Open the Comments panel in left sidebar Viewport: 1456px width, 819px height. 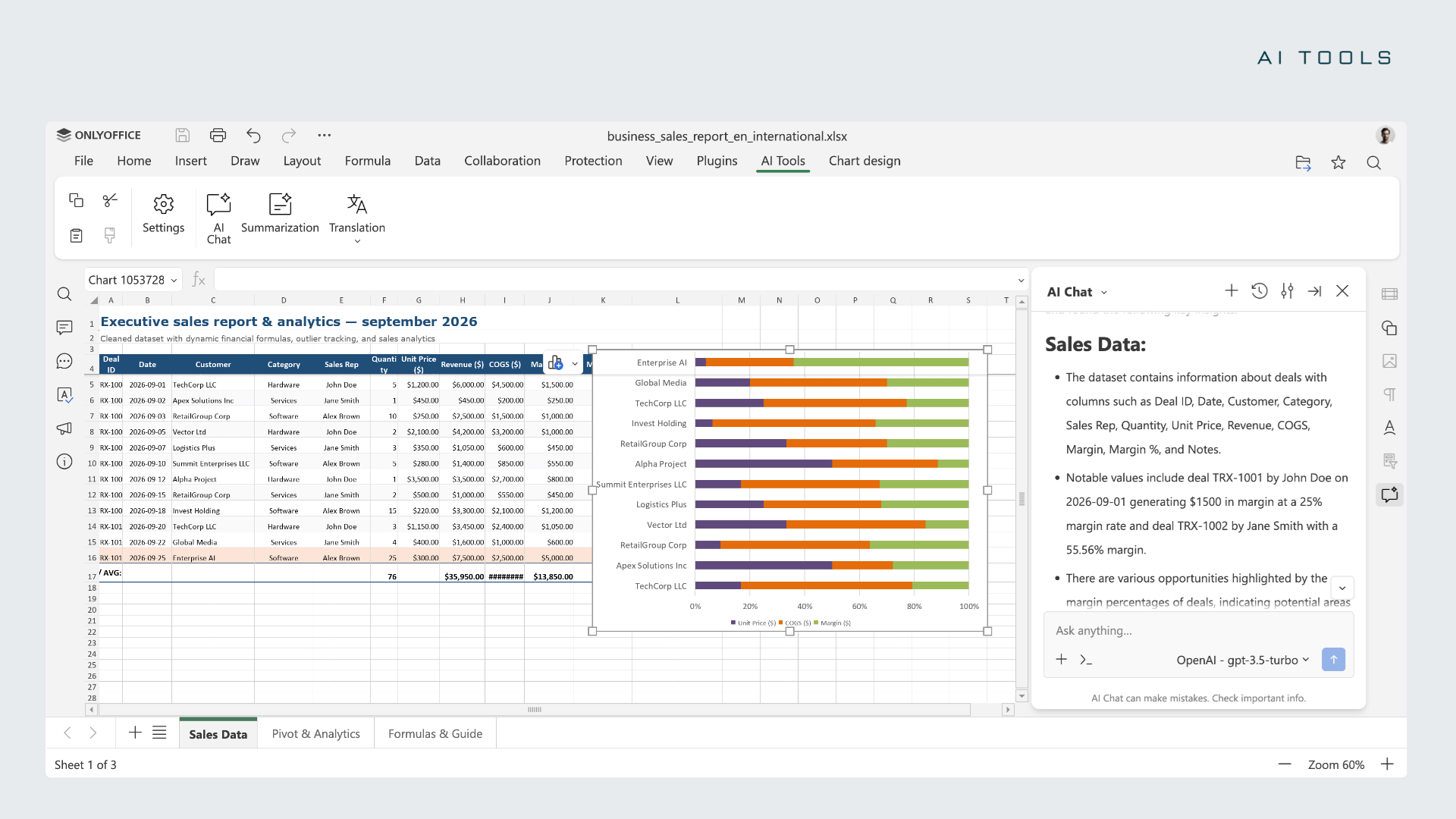(x=64, y=328)
